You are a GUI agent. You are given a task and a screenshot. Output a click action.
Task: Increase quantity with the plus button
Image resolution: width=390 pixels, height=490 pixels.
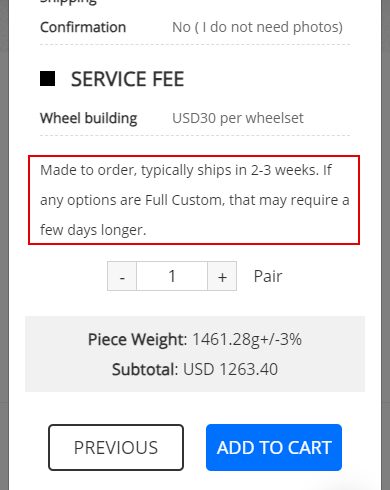pyautogui.click(x=222, y=276)
